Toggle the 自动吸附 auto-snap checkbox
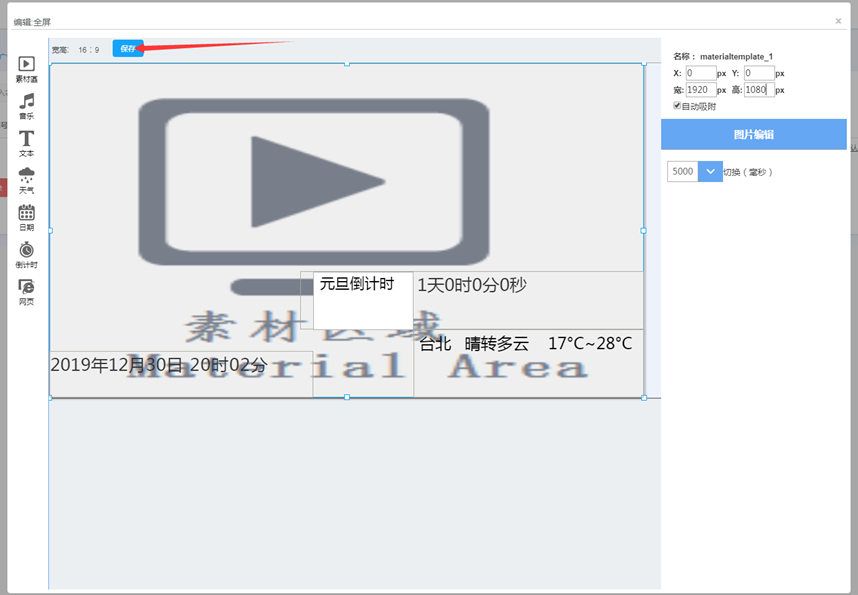Image resolution: width=858 pixels, height=595 pixels. pos(677,105)
